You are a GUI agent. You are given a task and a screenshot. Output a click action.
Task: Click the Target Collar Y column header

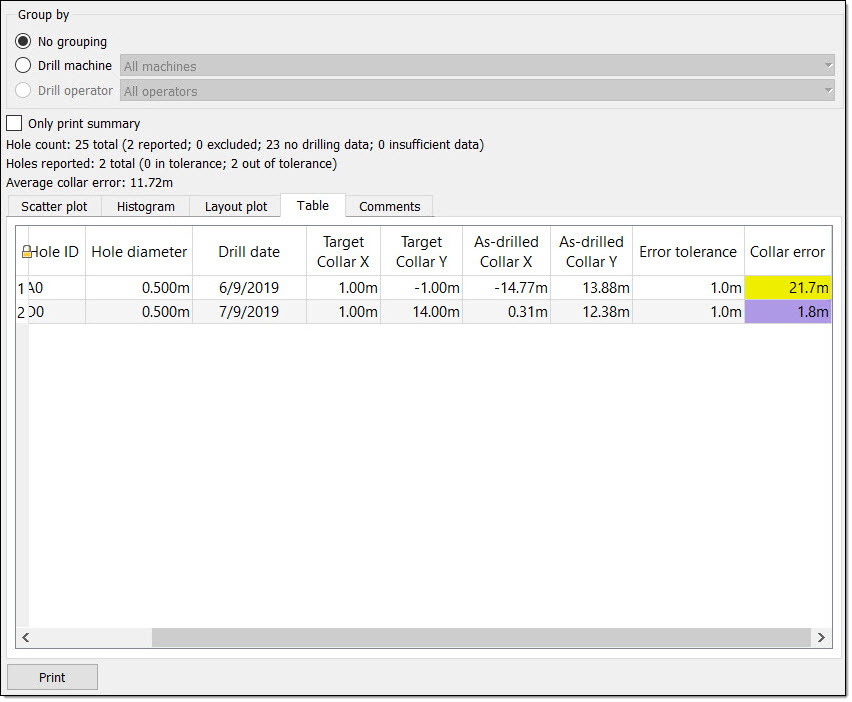point(422,252)
